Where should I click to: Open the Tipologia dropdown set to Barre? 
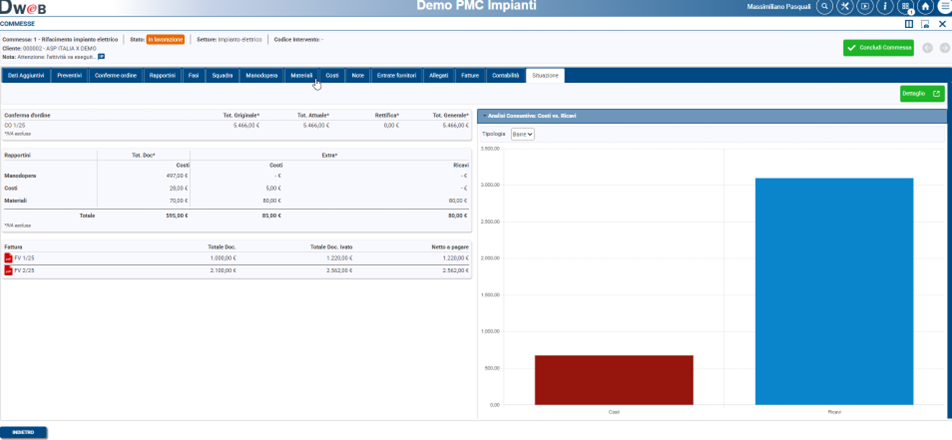coord(523,134)
